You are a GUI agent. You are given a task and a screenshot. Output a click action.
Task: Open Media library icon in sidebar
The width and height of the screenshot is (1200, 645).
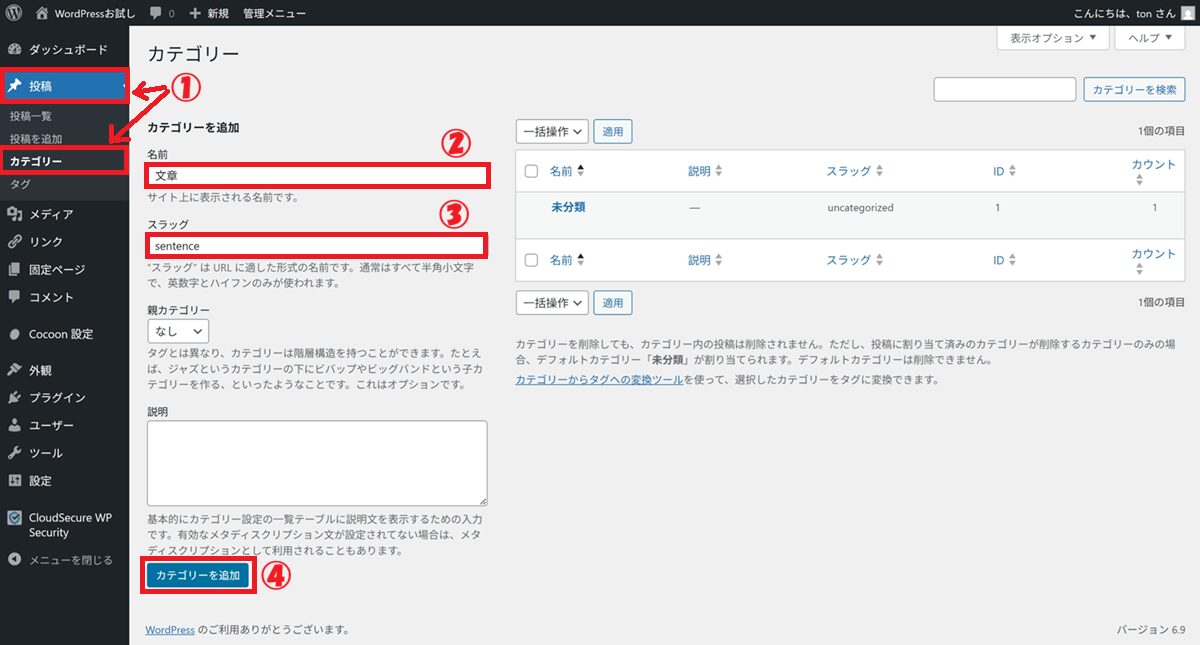tap(14, 214)
